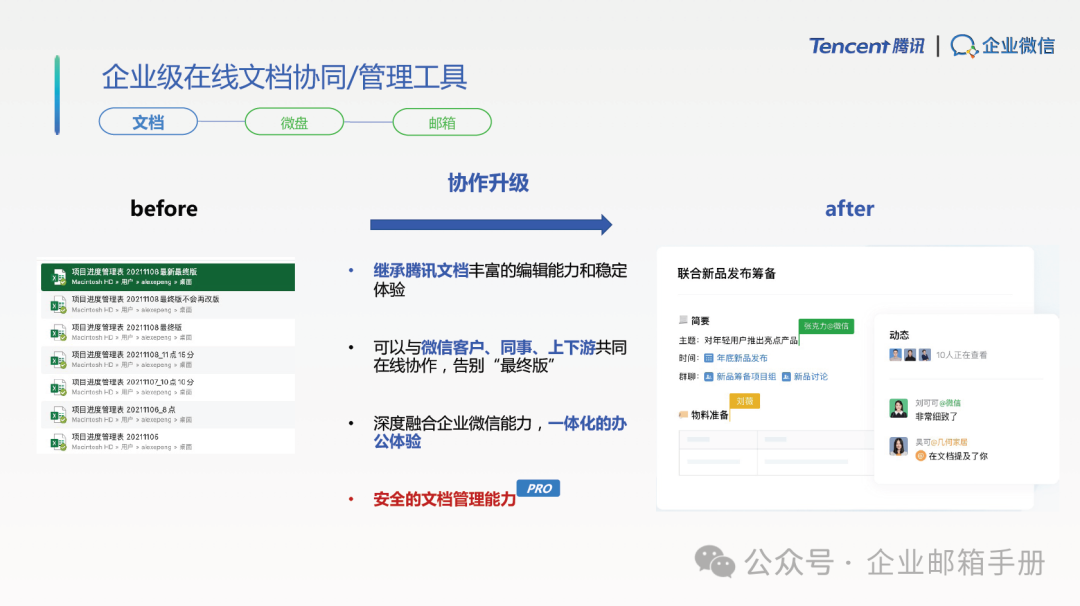This screenshot has height=606, width=1080.
Task: Click the 刘可可@微信 commenter name
Action: (x=937, y=403)
